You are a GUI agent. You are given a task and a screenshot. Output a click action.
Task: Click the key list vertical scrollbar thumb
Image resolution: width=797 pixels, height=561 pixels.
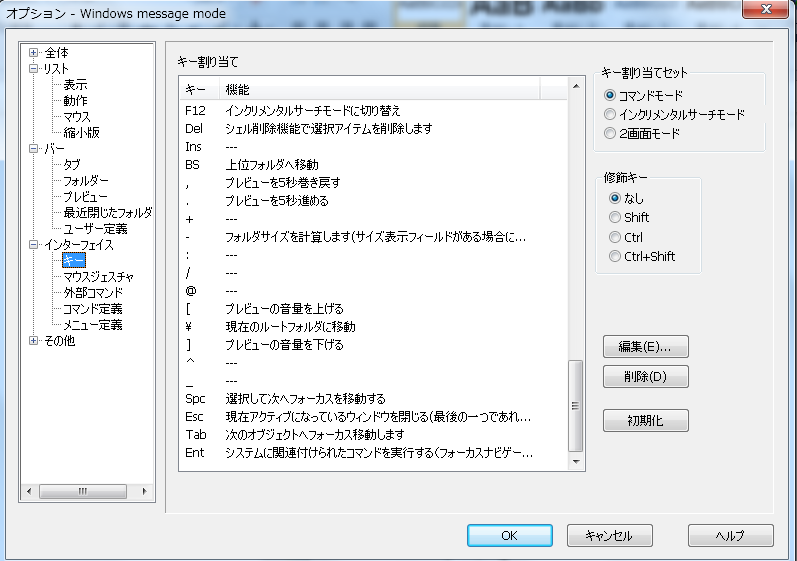pos(576,406)
